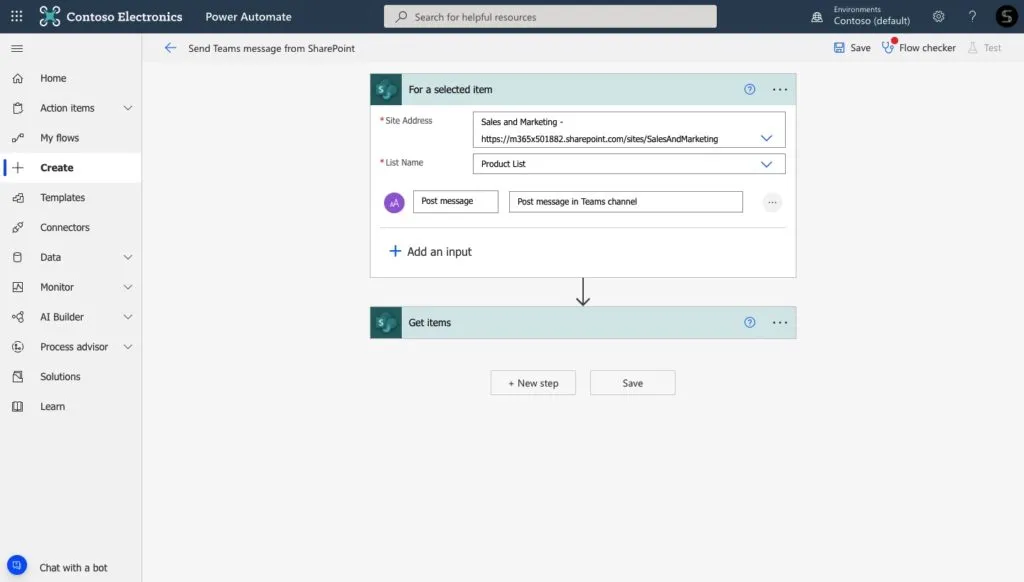Click the My flows icon
This screenshot has width=1024, height=582.
pos(18,138)
